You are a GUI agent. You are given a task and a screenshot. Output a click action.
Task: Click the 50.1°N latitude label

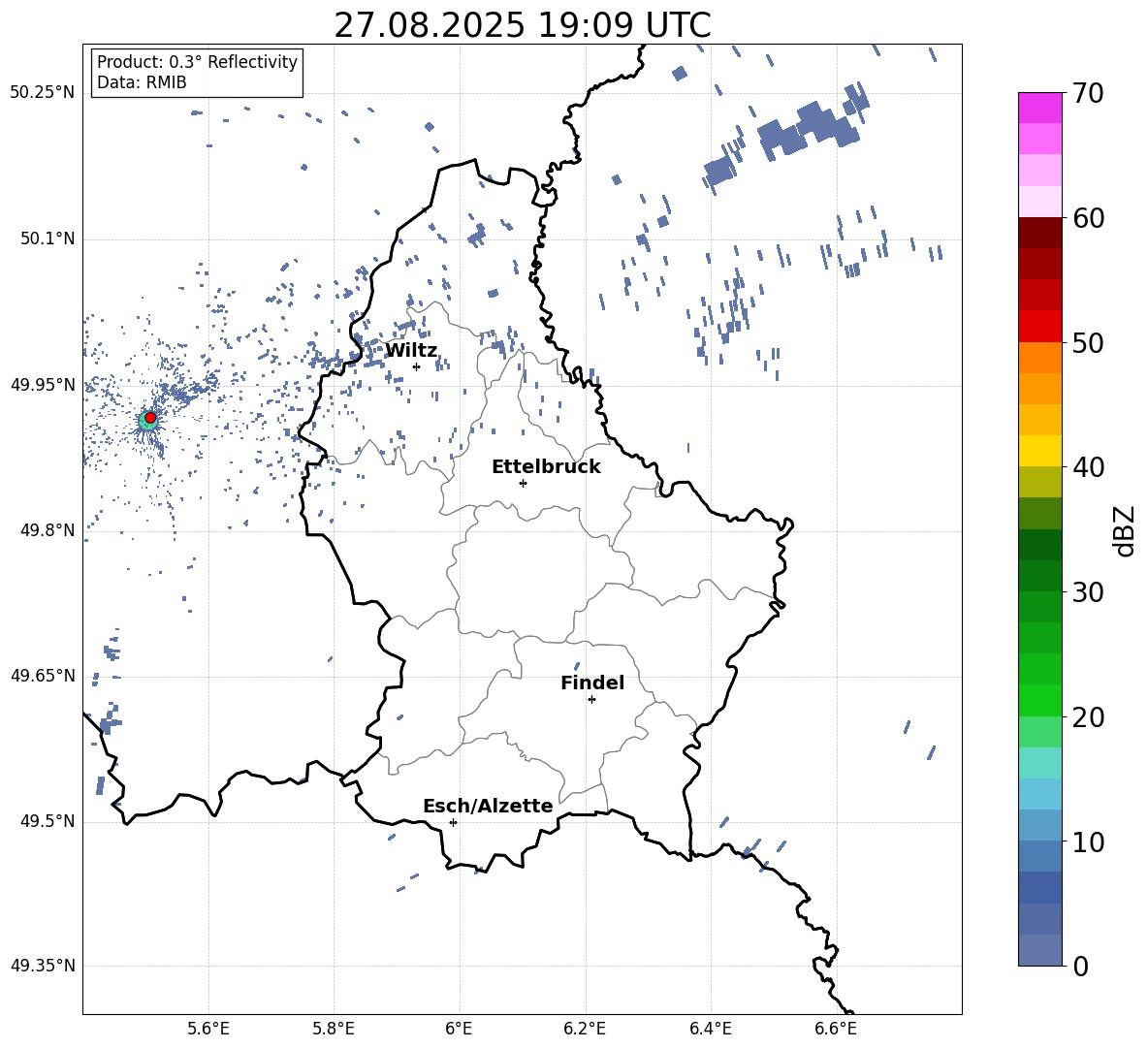[x=47, y=238]
